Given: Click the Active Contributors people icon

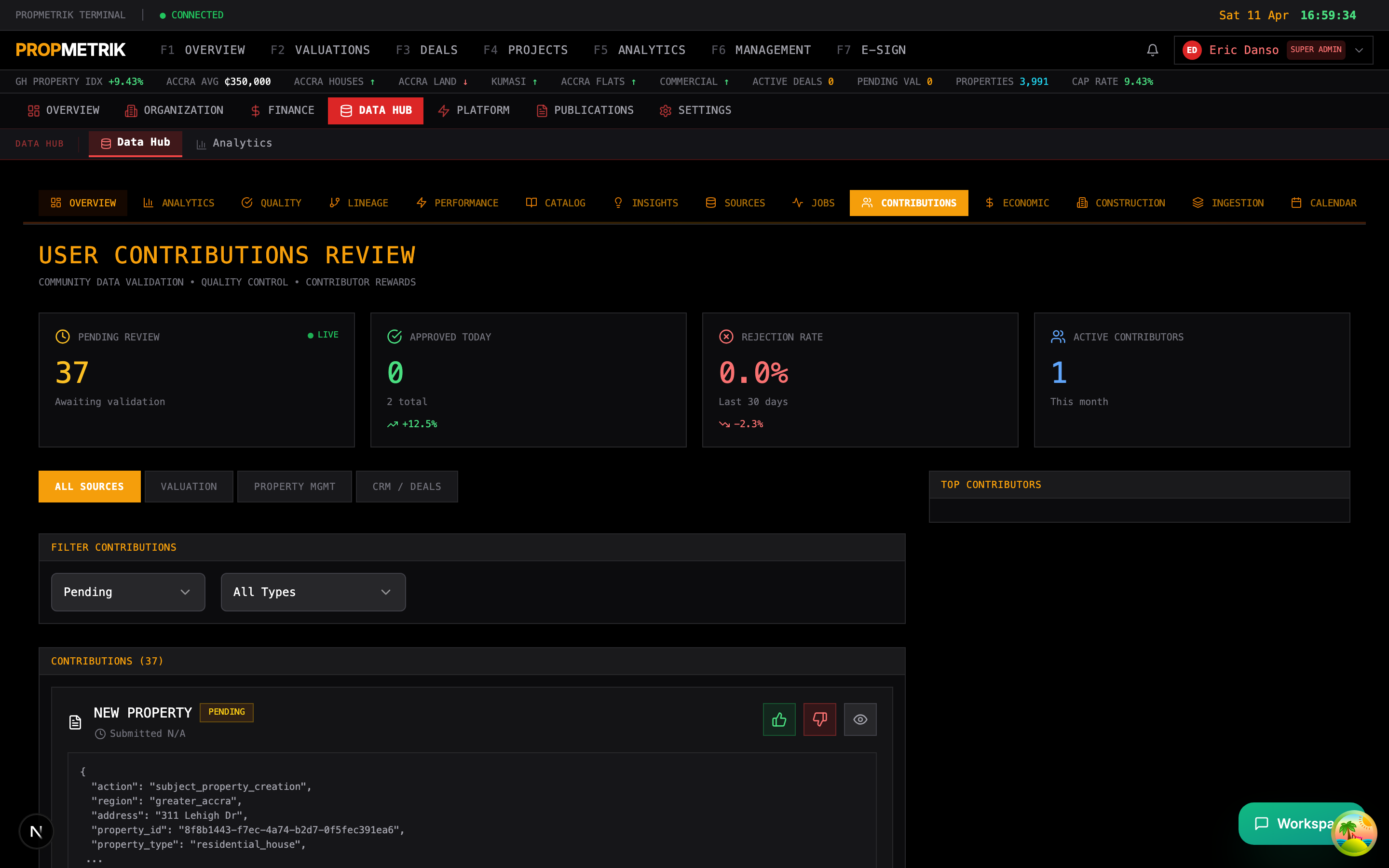Looking at the screenshot, I should tap(1058, 337).
